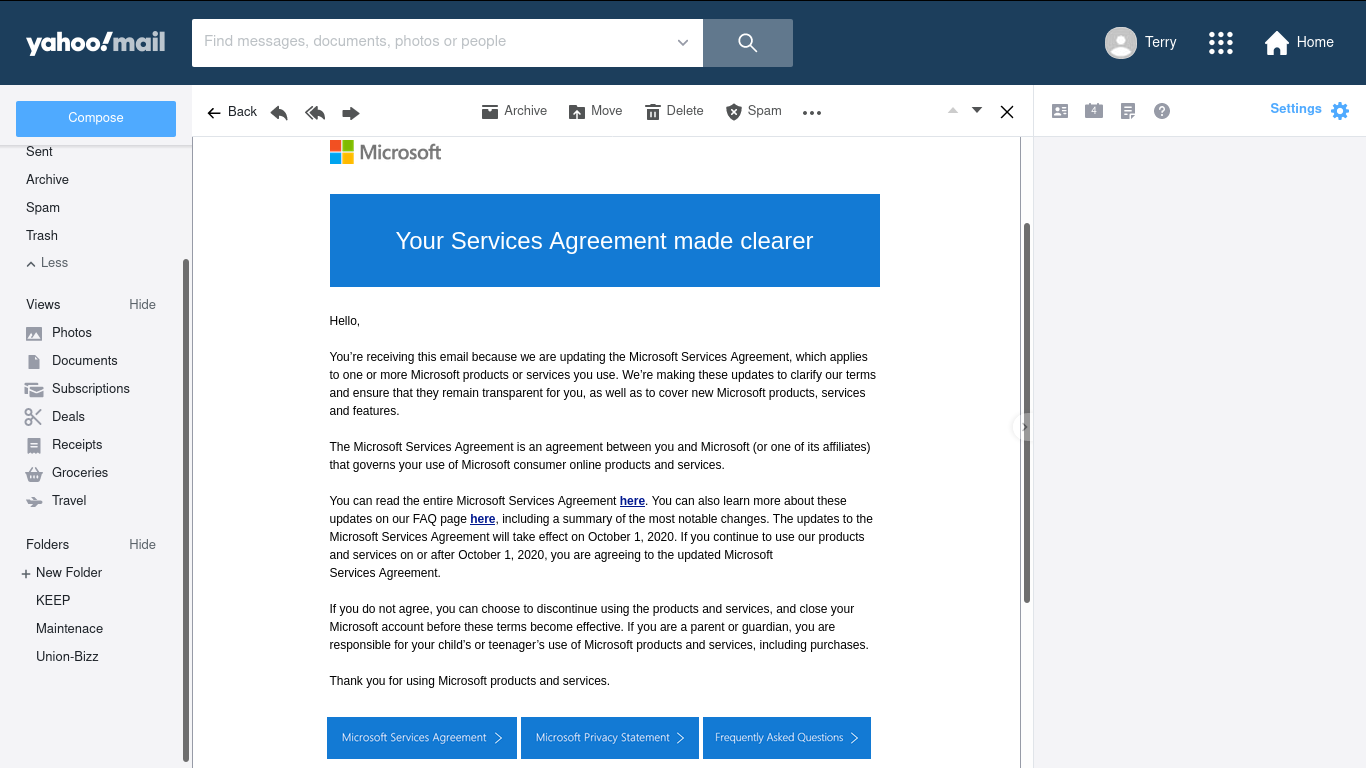The width and height of the screenshot is (1366, 768).
Task: Click the Yahoo Mail logo
Action: (x=96, y=43)
